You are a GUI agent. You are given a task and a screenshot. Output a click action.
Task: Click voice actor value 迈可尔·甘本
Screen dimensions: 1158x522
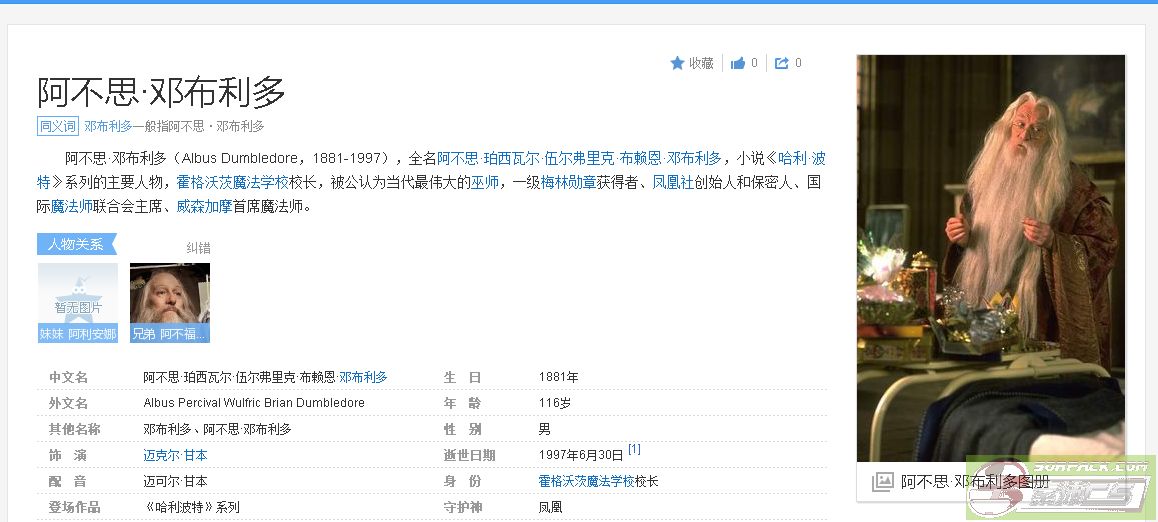tap(175, 481)
